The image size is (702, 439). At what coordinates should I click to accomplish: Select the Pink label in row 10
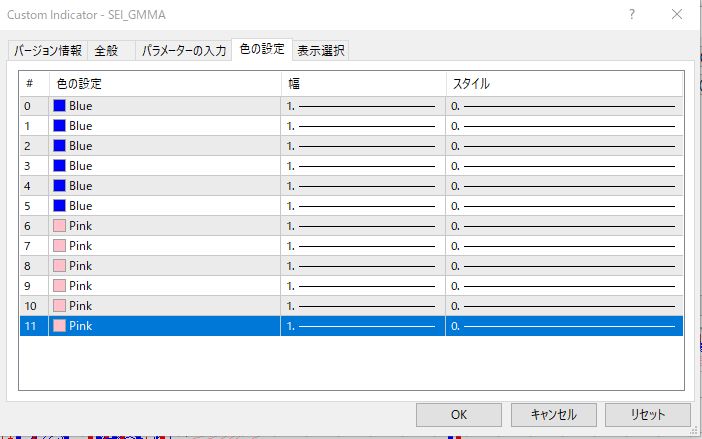[81, 306]
